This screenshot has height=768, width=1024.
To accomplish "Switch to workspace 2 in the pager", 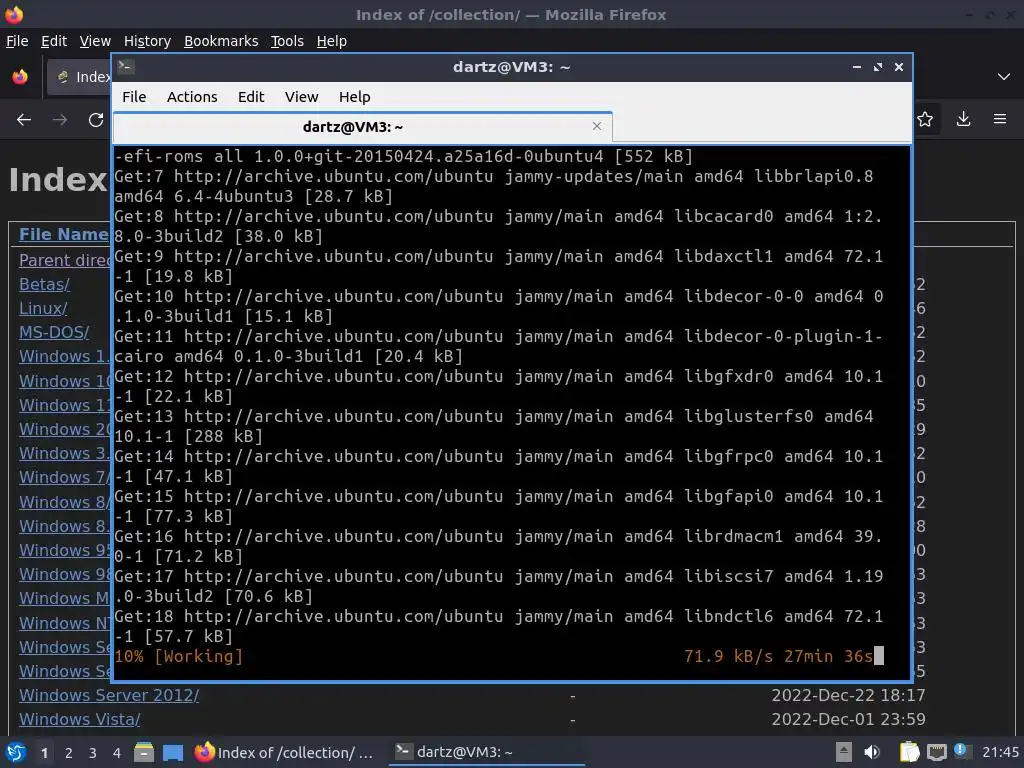I will coord(69,753).
